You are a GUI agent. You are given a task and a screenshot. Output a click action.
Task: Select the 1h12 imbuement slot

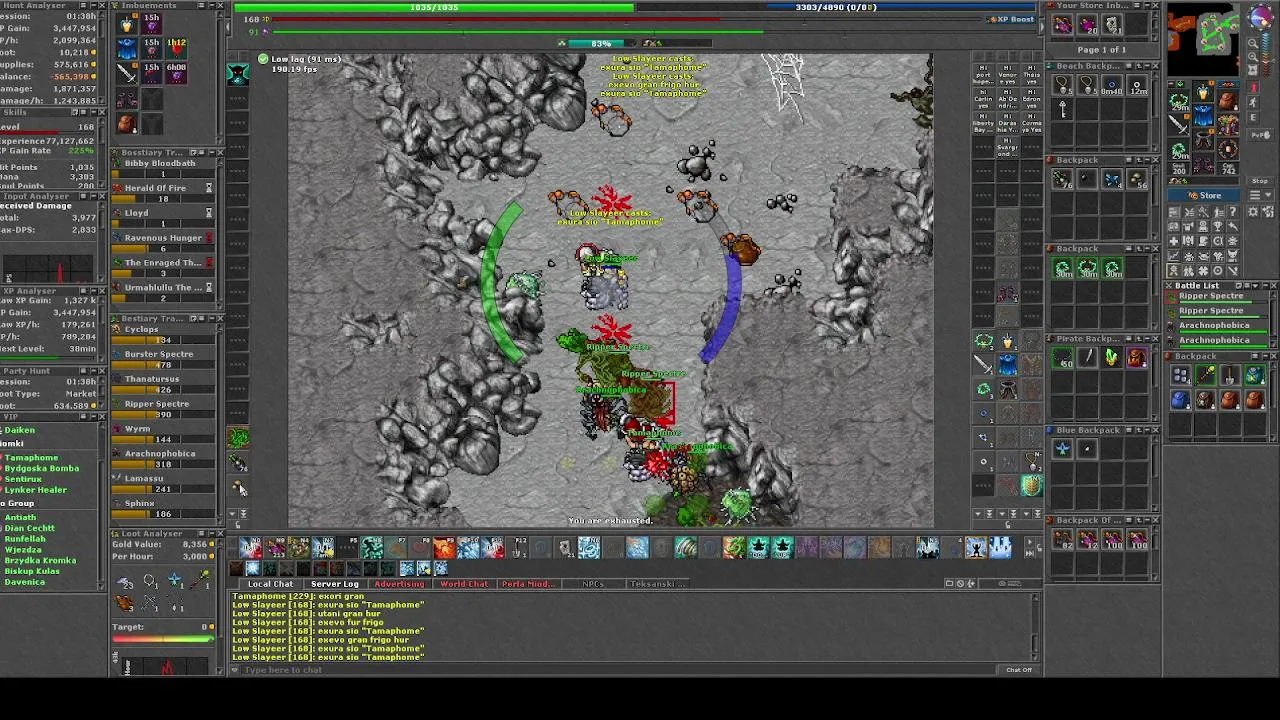pos(176,47)
